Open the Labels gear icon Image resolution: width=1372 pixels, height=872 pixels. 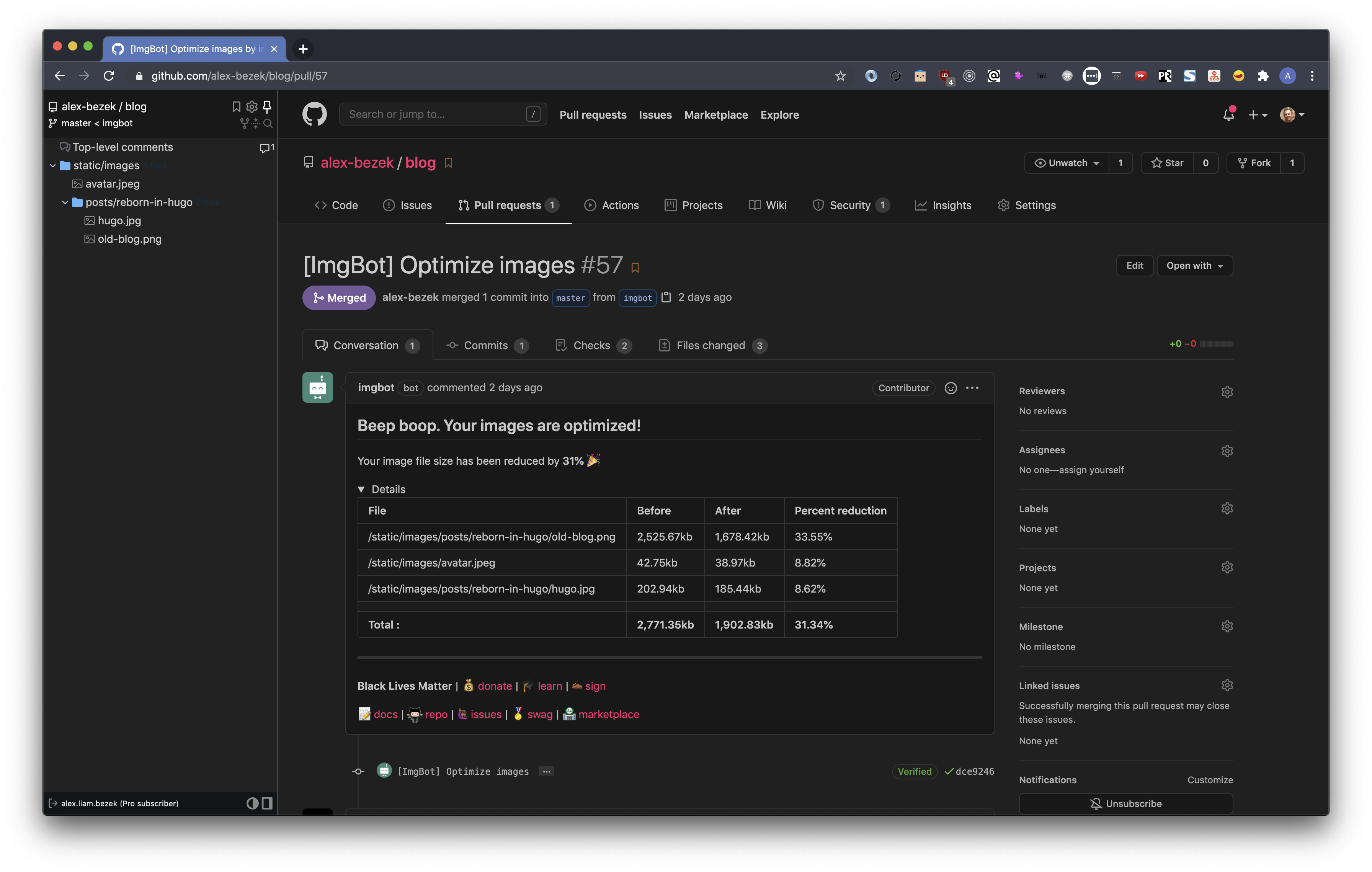coord(1227,509)
